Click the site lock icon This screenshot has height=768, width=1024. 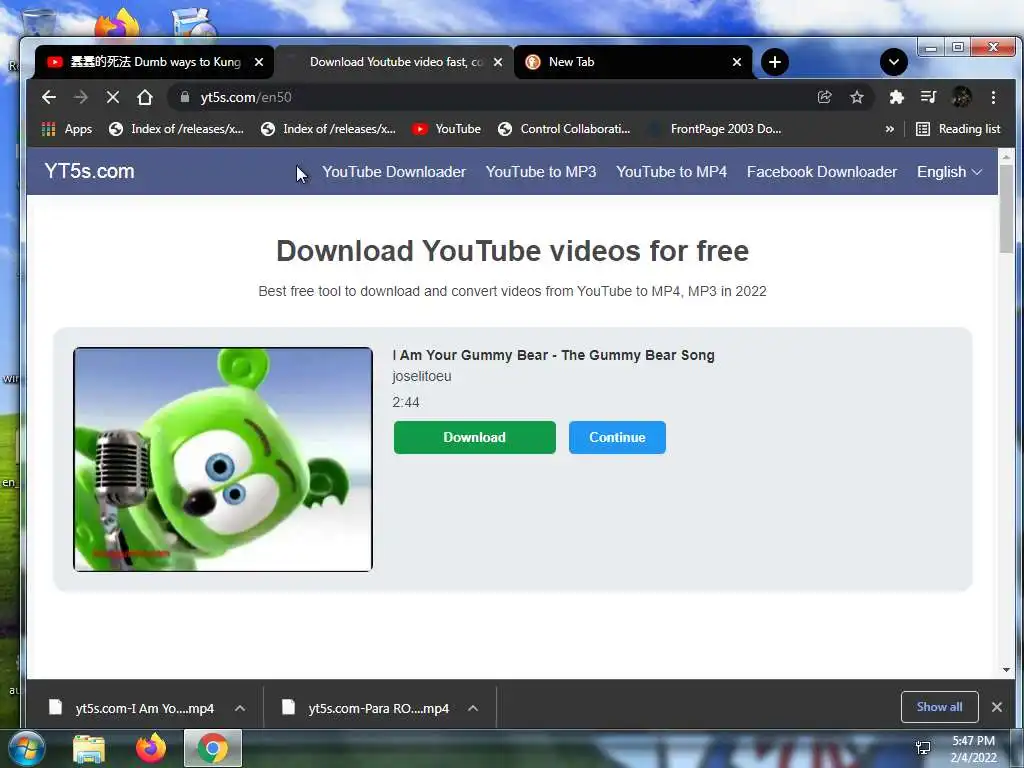pos(185,97)
